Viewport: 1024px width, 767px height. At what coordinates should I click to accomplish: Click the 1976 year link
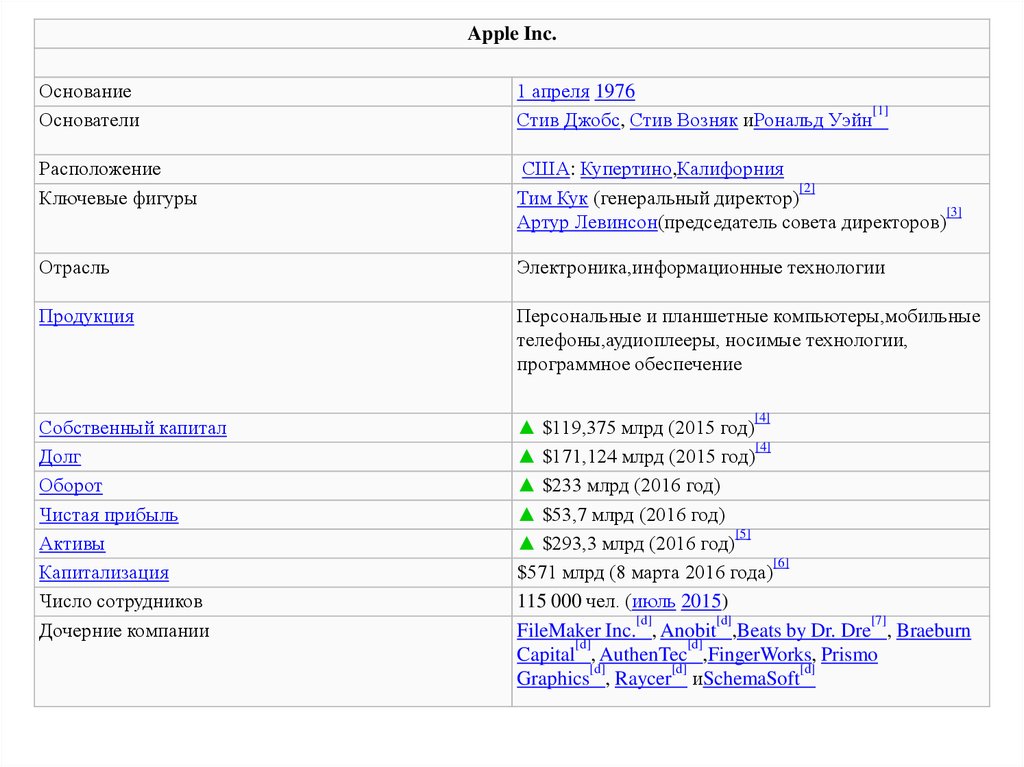(615, 92)
